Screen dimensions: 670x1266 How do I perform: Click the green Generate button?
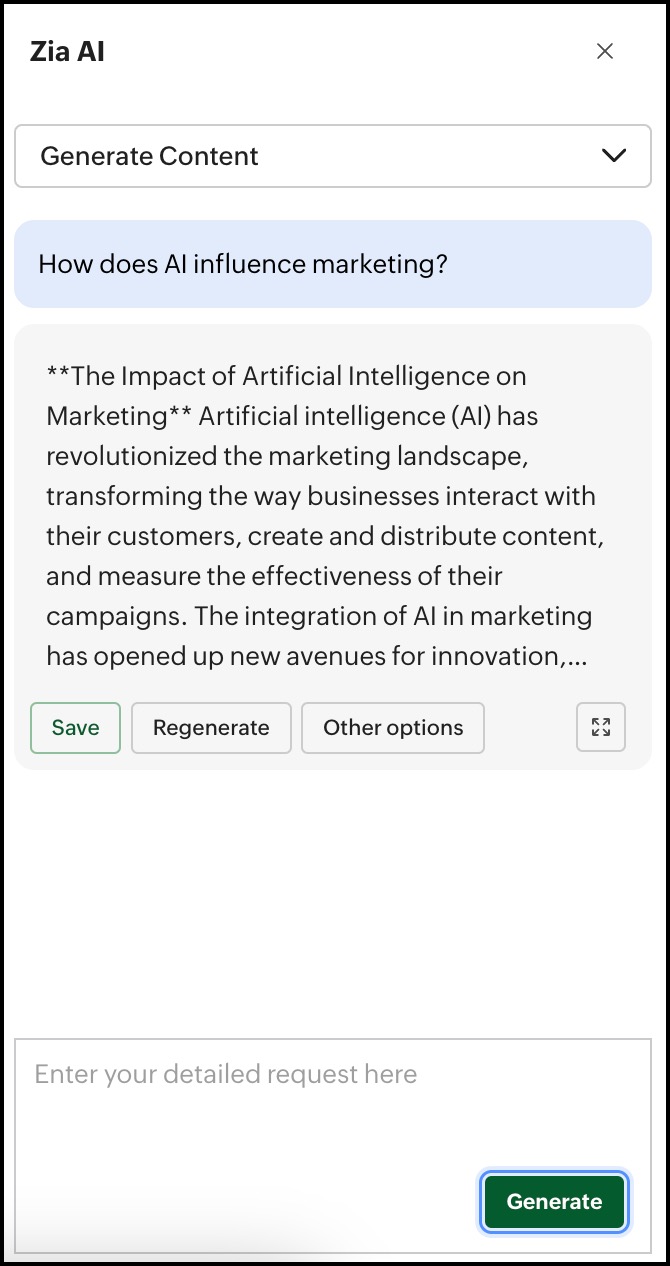pos(555,1201)
